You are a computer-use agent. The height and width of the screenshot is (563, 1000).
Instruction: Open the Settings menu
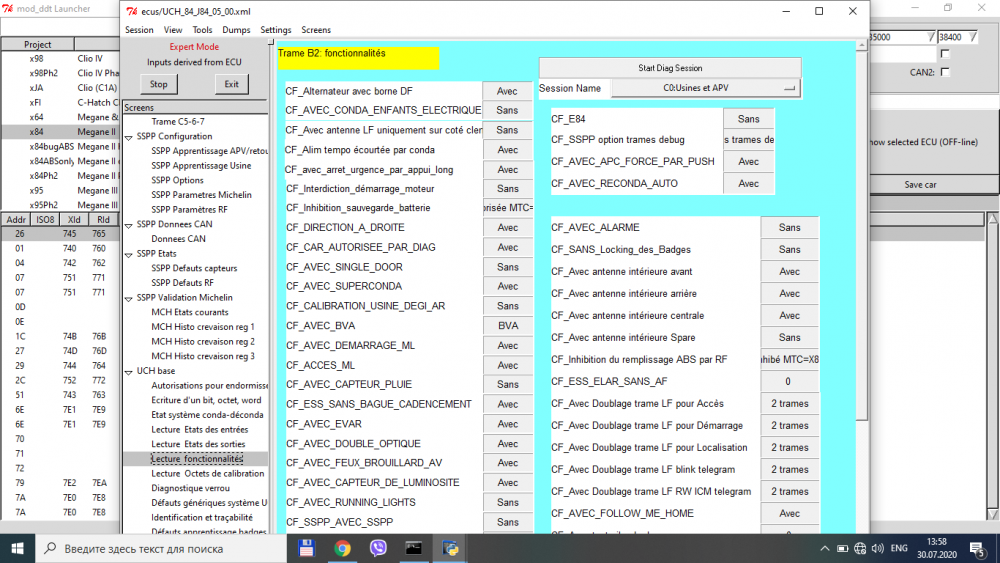click(276, 30)
